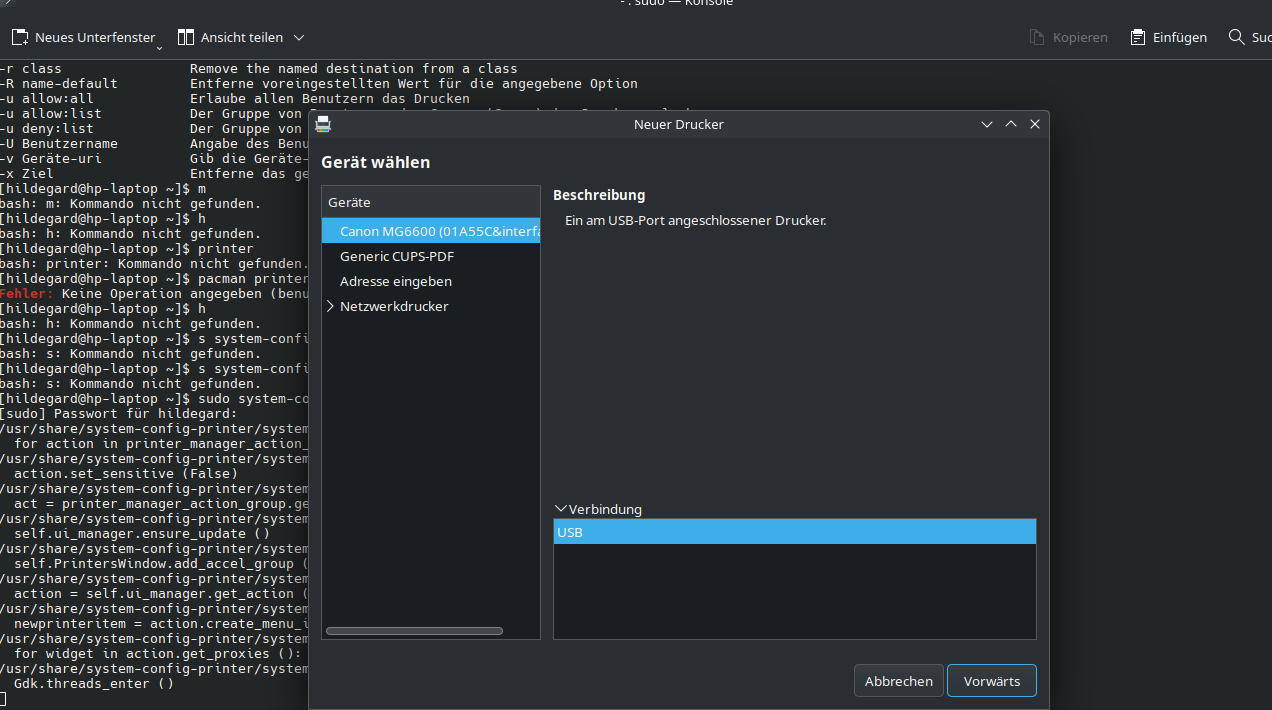1272x710 pixels.
Task: Open Konsole search via the magnifier icon
Action: pyautogui.click(x=1237, y=37)
